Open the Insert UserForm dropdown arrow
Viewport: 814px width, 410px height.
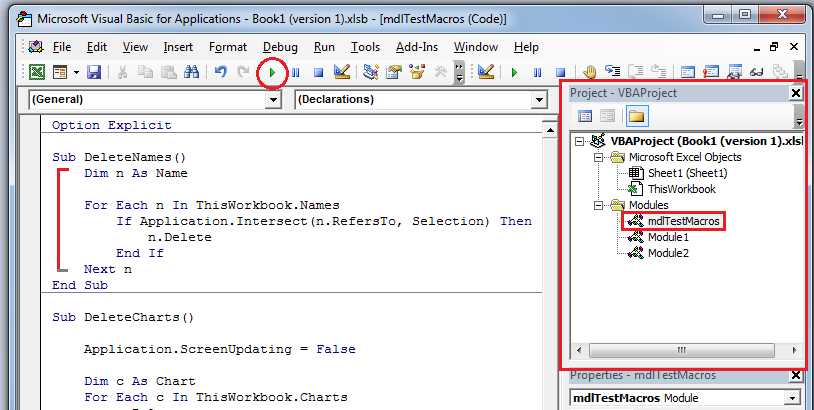[x=76, y=72]
